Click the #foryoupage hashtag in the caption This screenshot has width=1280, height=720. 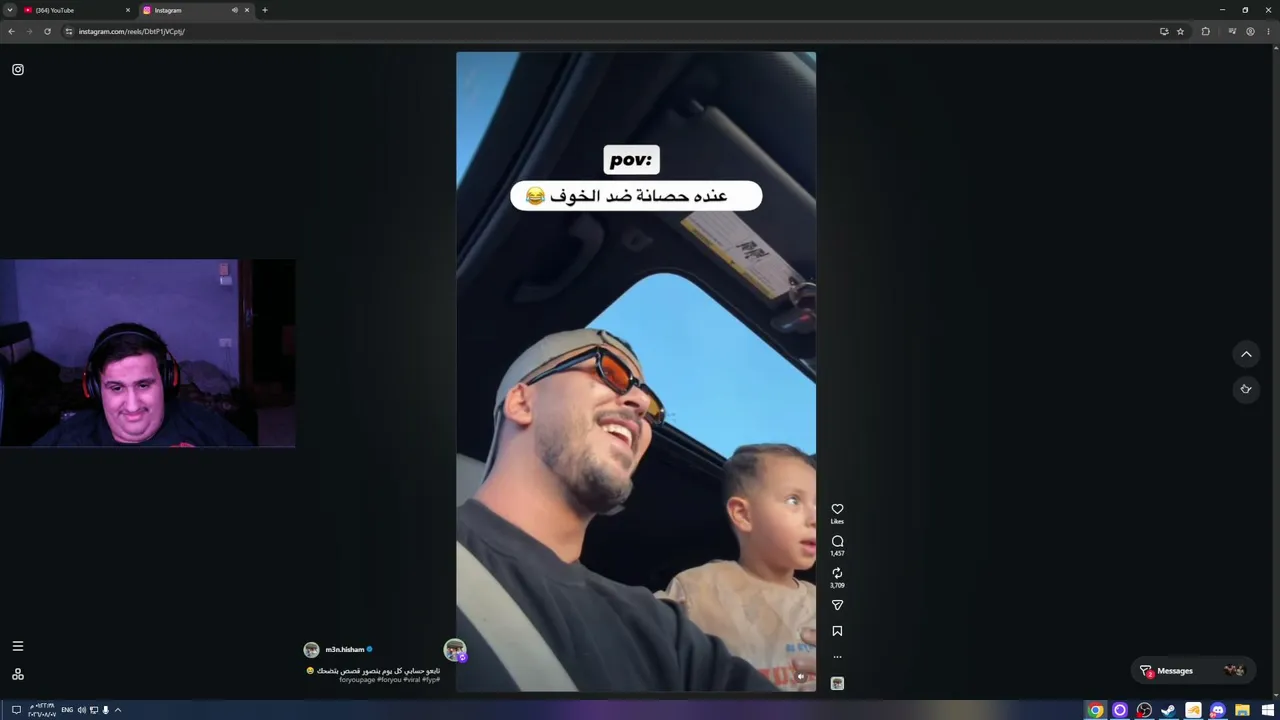click(x=358, y=680)
